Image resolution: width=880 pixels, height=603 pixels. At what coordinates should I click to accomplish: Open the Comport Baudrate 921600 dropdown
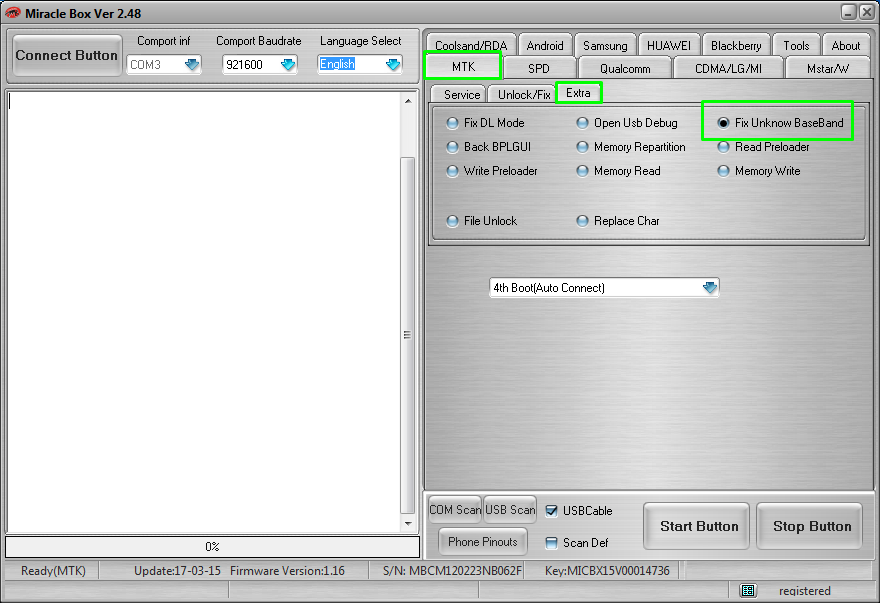click(x=288, y=65)
